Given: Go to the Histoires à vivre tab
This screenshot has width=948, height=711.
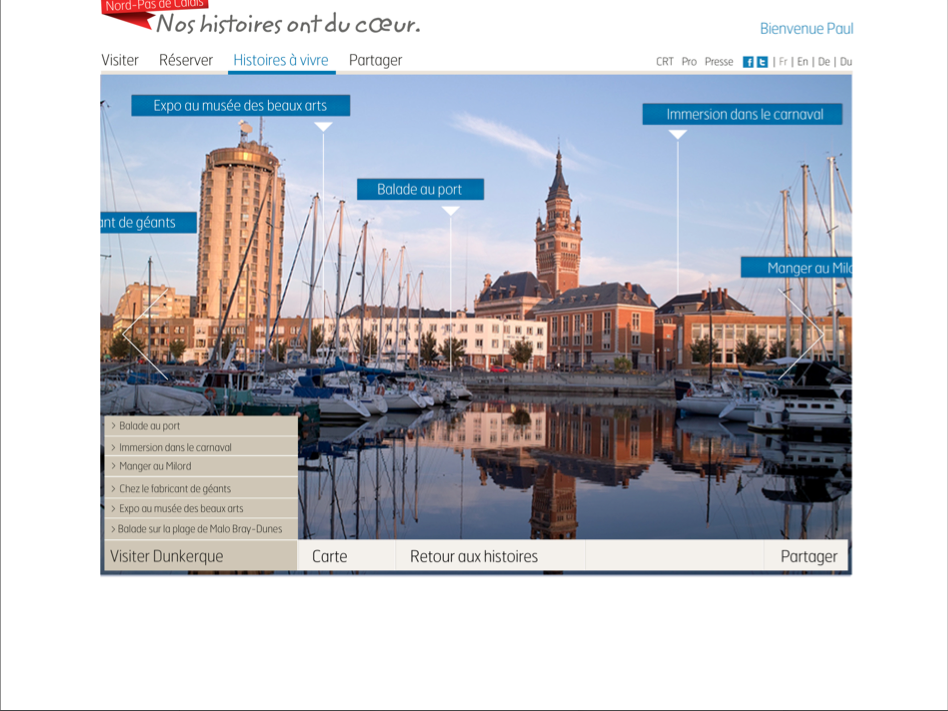Looking at the screenshot, I should 281,60.
